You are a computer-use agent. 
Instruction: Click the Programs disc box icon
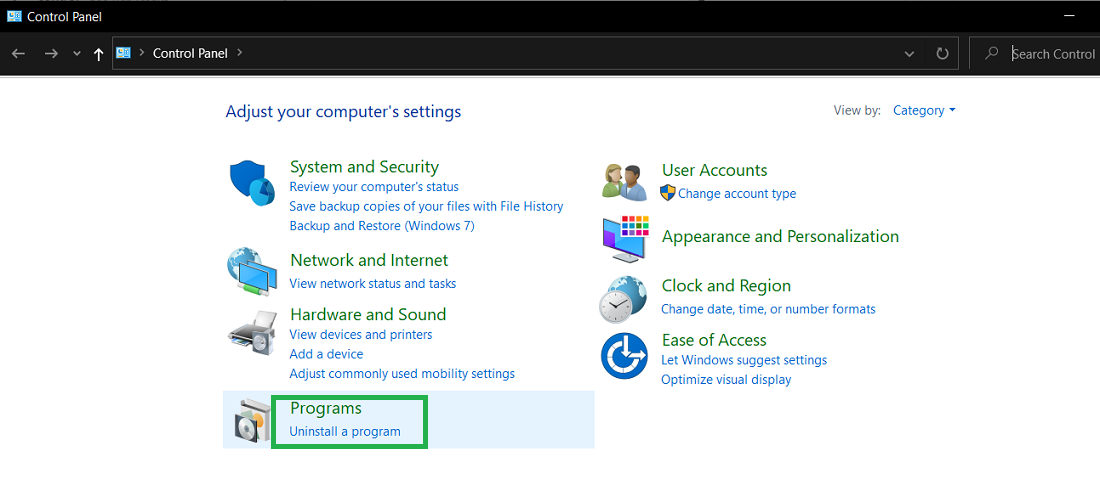point(250,421)
